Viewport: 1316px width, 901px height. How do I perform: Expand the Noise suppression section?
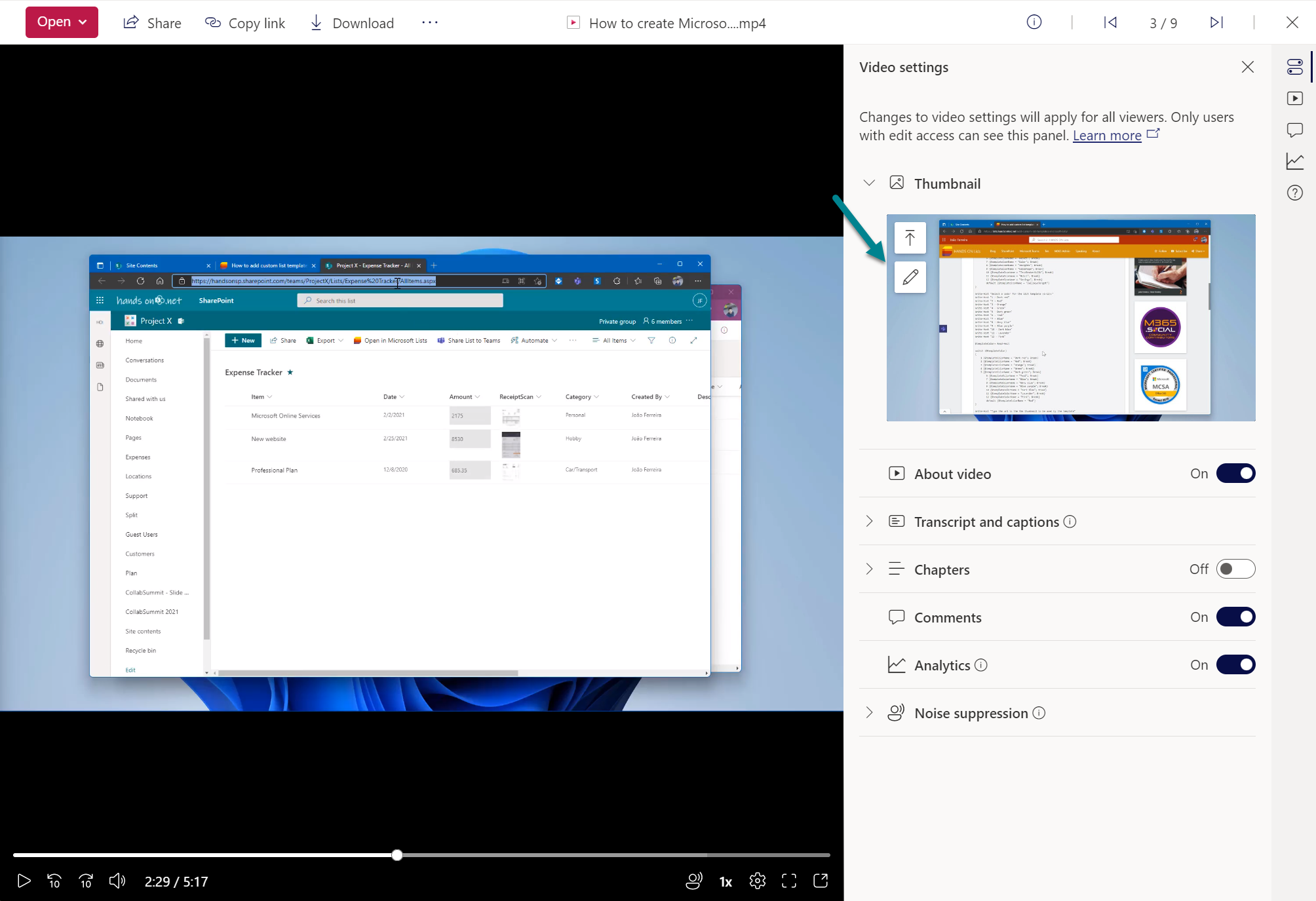pos(869,712)
